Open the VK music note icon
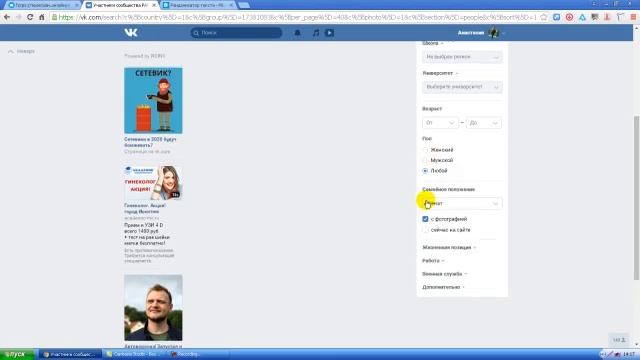Screen dimensions: 640x360 316,33
